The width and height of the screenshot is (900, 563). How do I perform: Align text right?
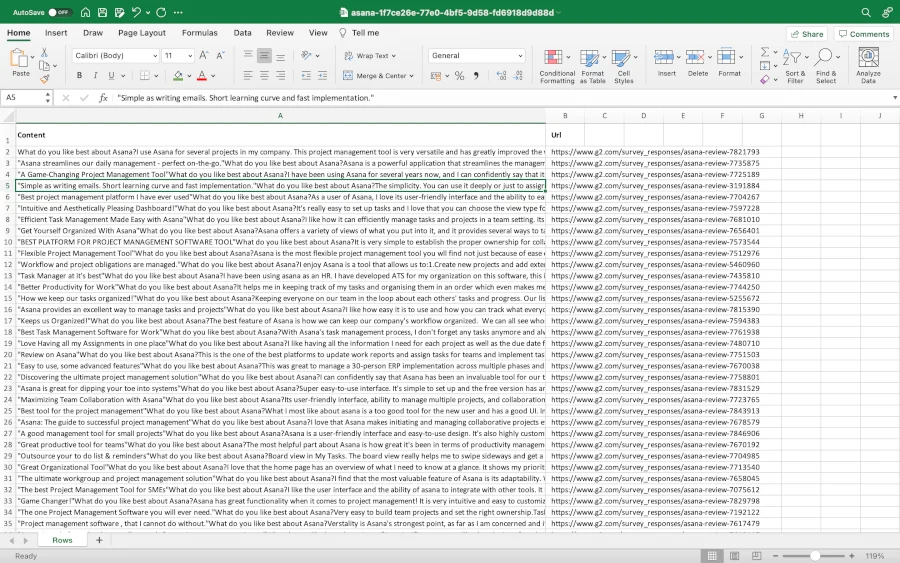pyautogui.click(x=281, y=75)
